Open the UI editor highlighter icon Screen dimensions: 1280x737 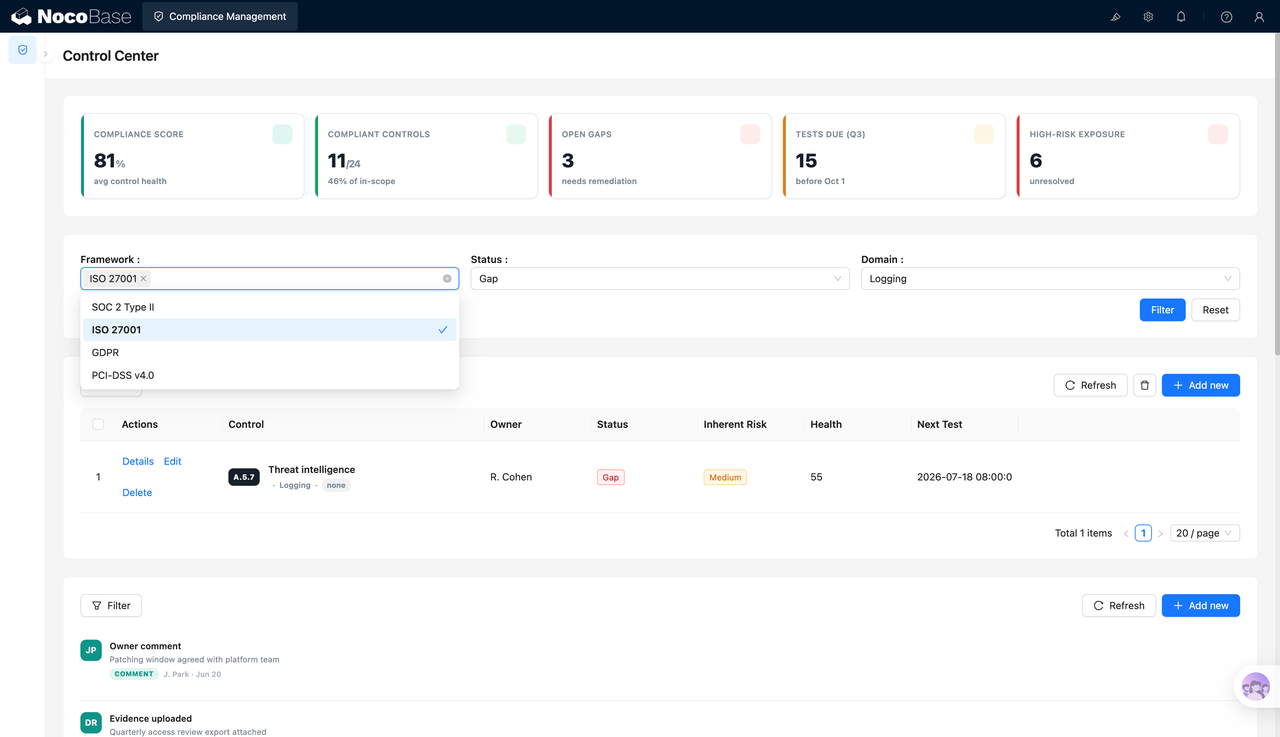(x=1116, y=17)
